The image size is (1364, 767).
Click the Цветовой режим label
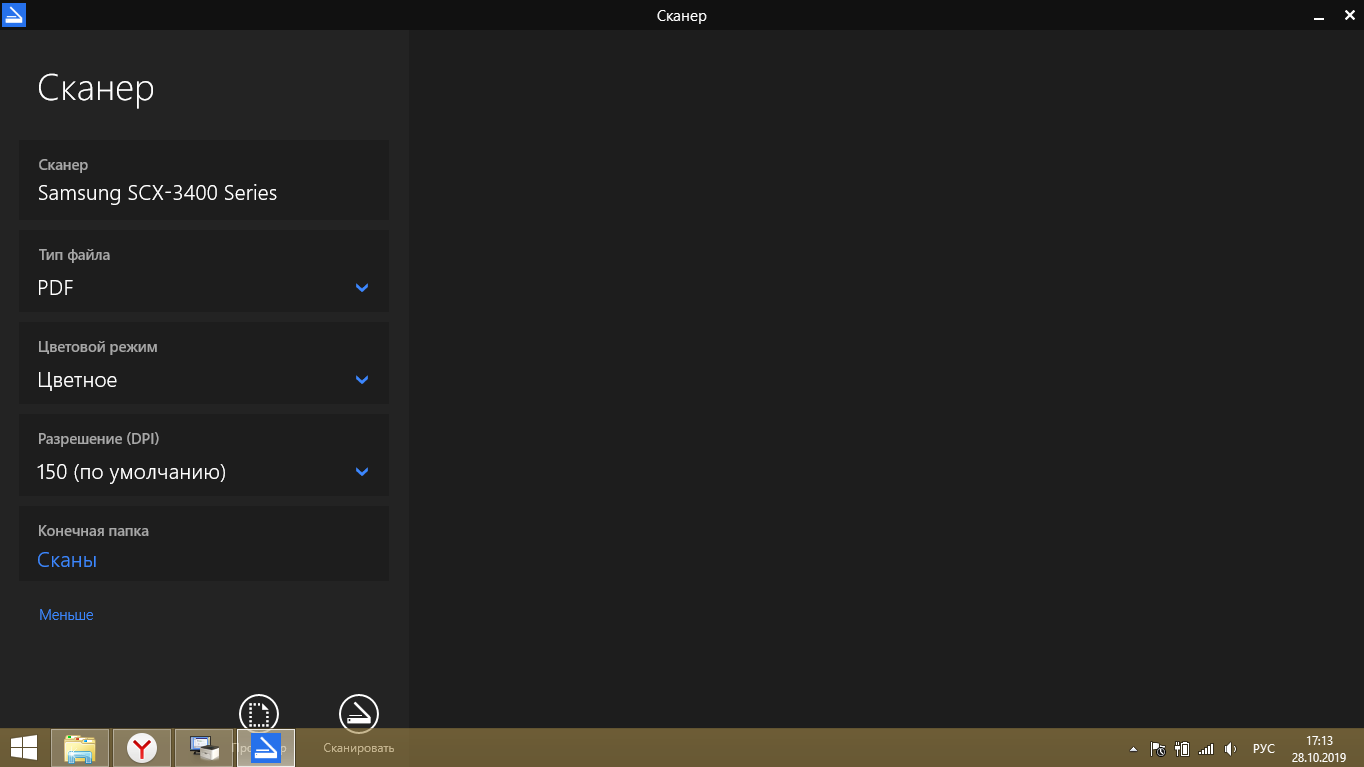point(98,347)
